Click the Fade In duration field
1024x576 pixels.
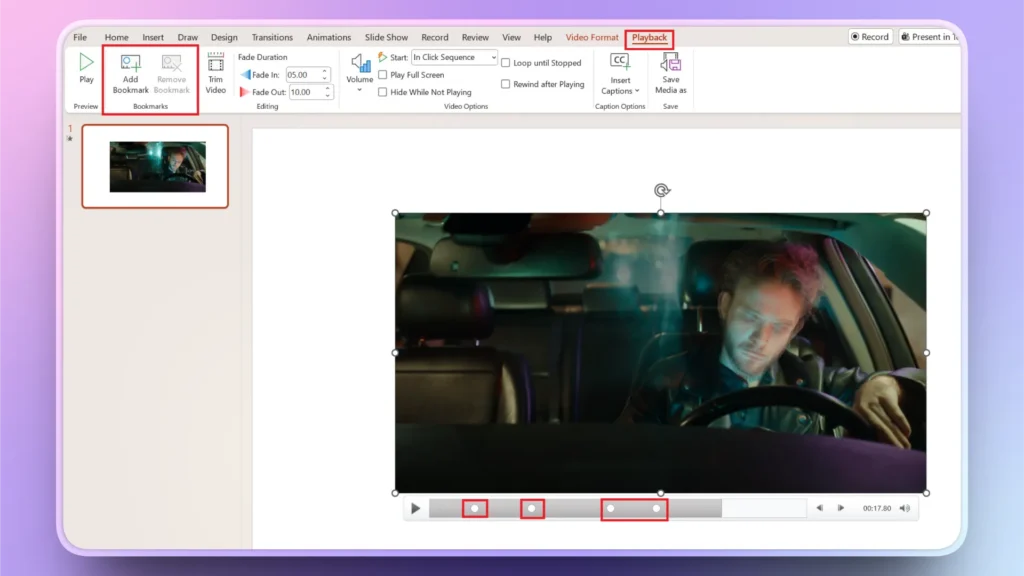(302, 75)
